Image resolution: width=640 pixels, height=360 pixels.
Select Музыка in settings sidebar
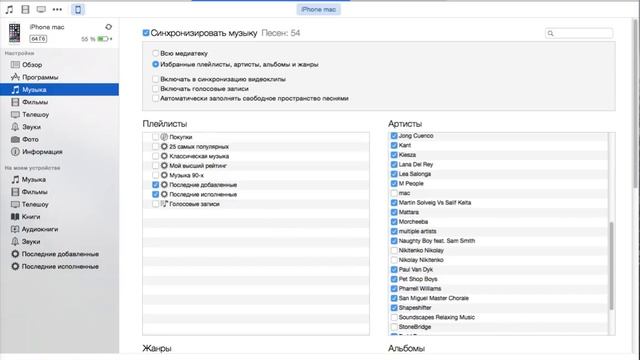coord(60,89)
